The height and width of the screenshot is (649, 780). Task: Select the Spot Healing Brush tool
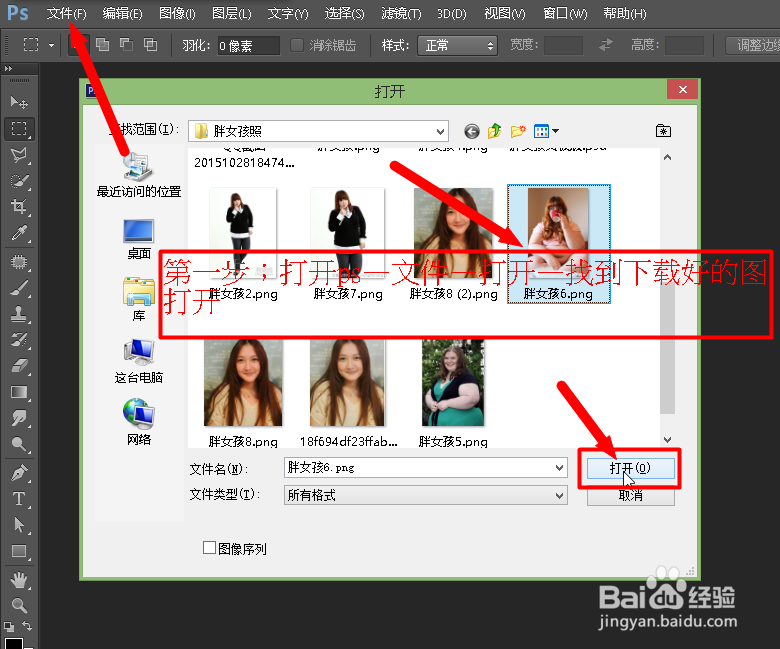19,262
